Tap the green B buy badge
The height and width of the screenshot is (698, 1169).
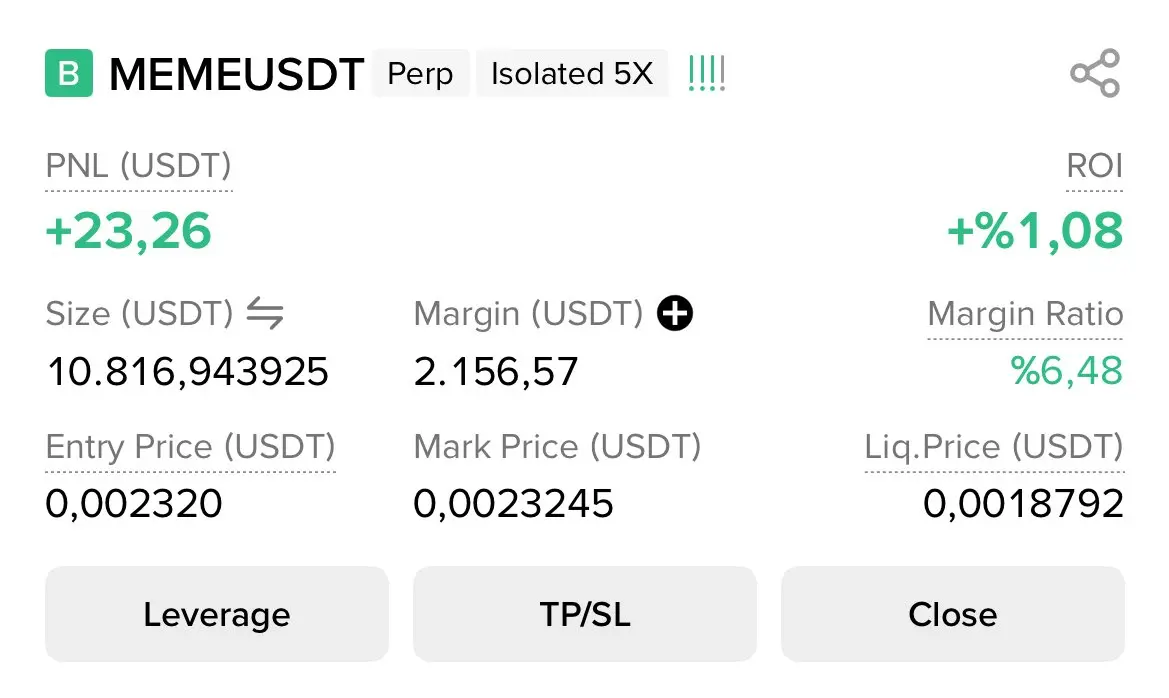click(69, 73)
